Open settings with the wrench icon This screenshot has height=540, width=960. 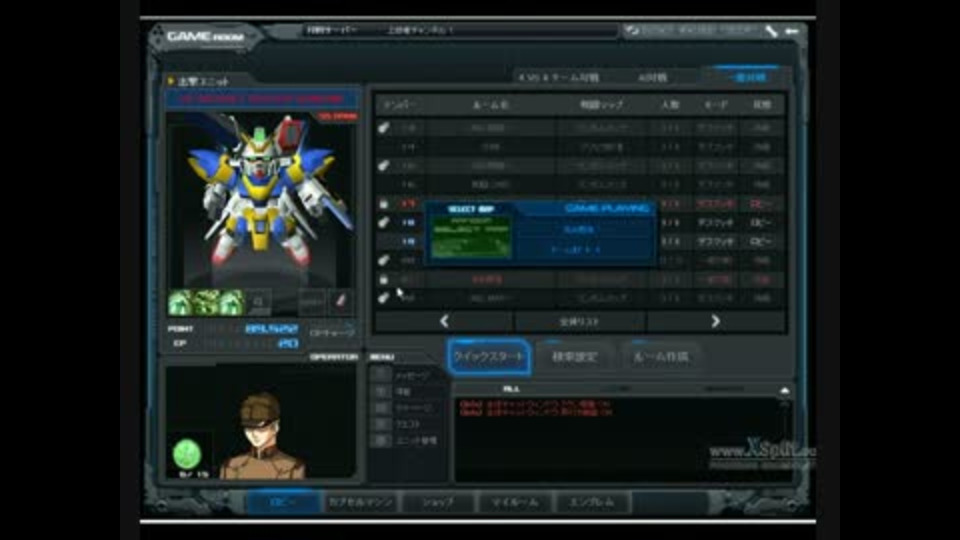tap(771, 31)
